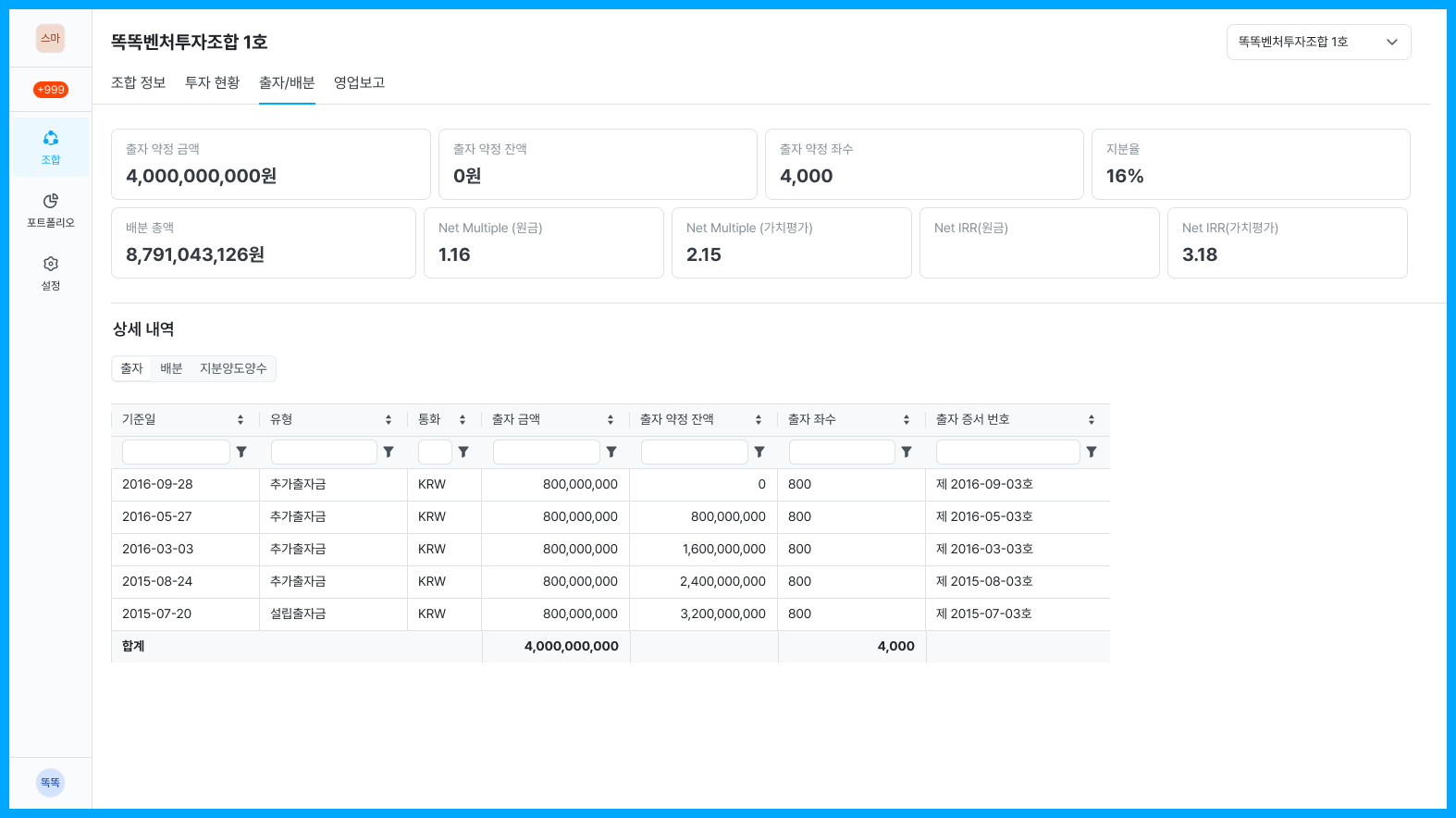Viewport: 1456px width, 818px height.
Task: Open the 똑똑 user avatar
Action: pyautogui.click(x=51, y=783)
